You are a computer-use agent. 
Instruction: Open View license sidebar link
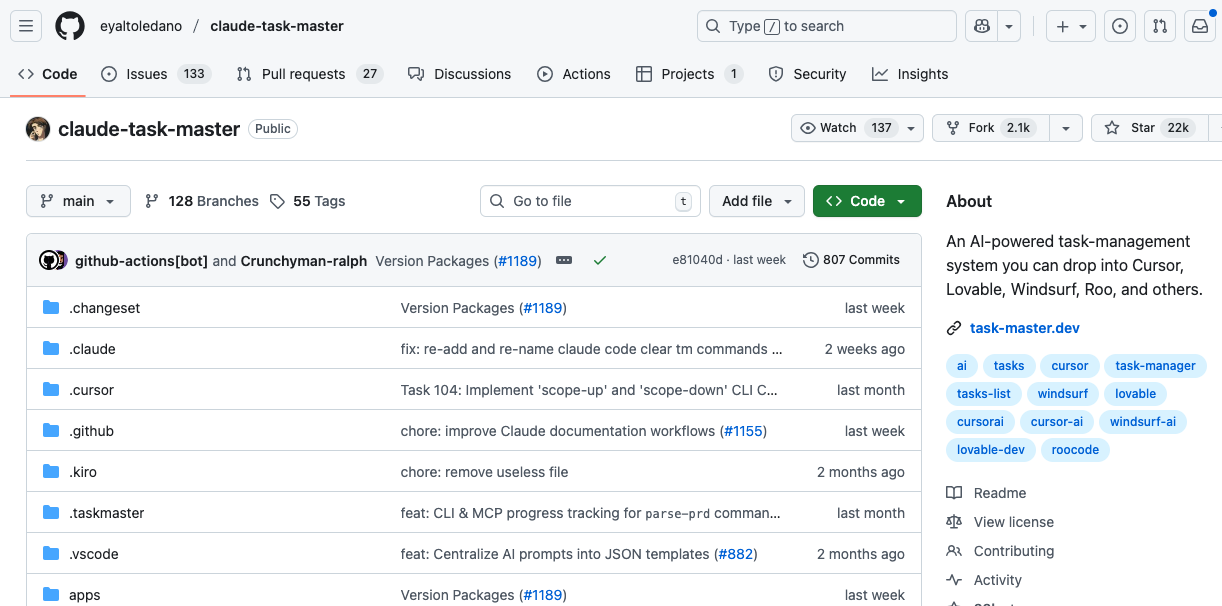[1000, 522]
